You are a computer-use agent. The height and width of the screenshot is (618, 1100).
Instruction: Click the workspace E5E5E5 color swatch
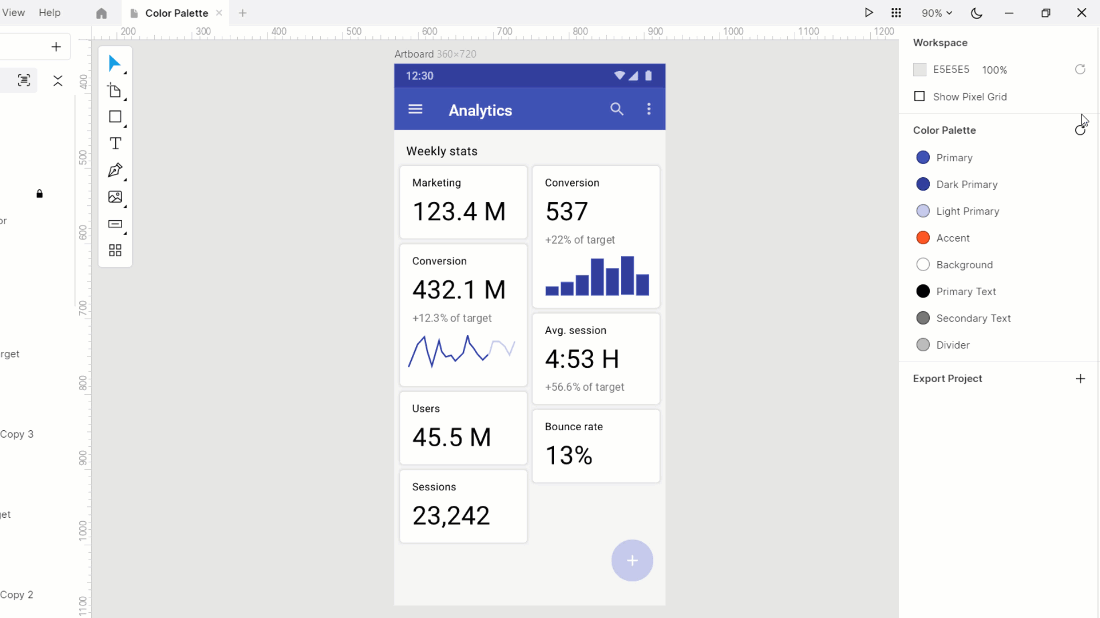click(920, 69)
